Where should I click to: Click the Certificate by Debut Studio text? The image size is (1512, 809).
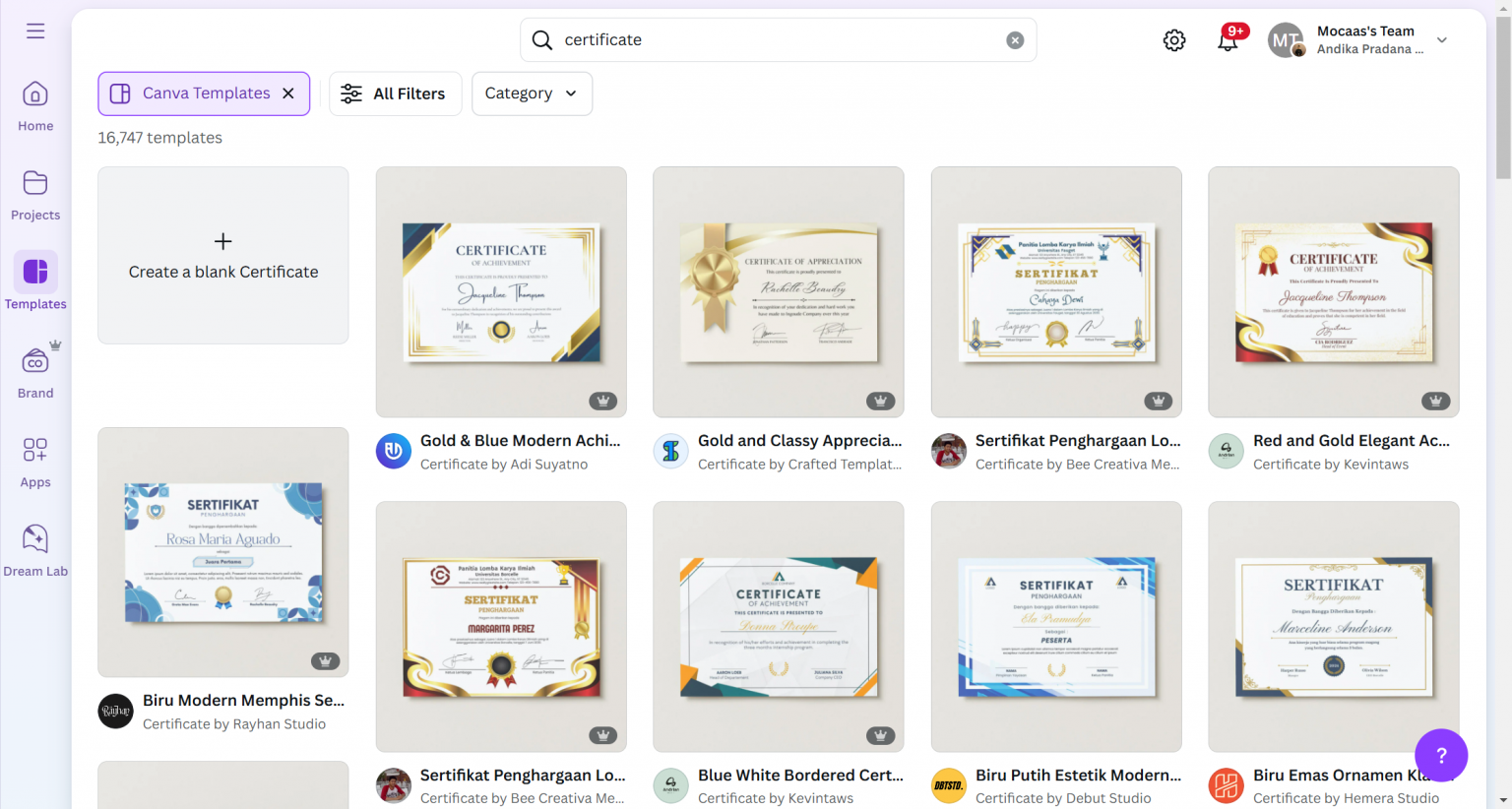tap(1063, 798)
